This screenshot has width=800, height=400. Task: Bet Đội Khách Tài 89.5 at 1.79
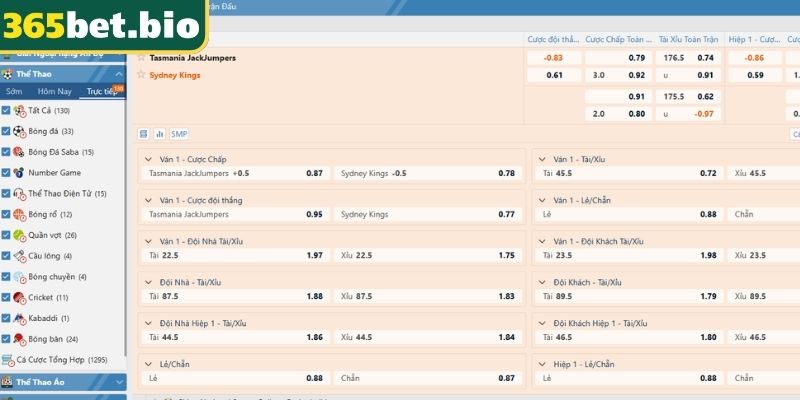630,296
